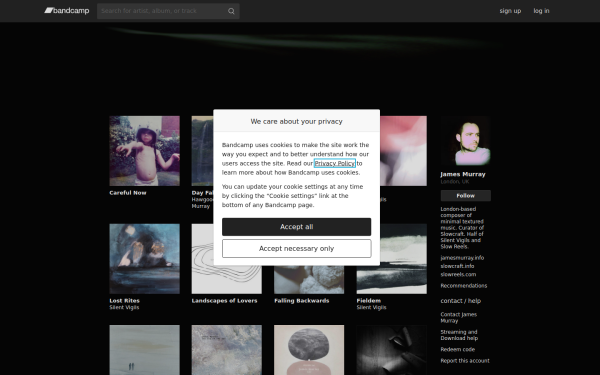Open the album cover with gray oval shape
This screenshot has width=600, height=375.
[x=309, y=350]
